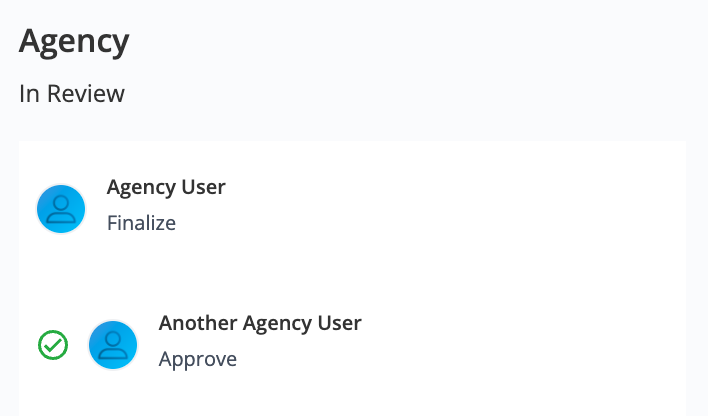
Task: Select the Agency User reviewer row
Action: tap(353, 209)
